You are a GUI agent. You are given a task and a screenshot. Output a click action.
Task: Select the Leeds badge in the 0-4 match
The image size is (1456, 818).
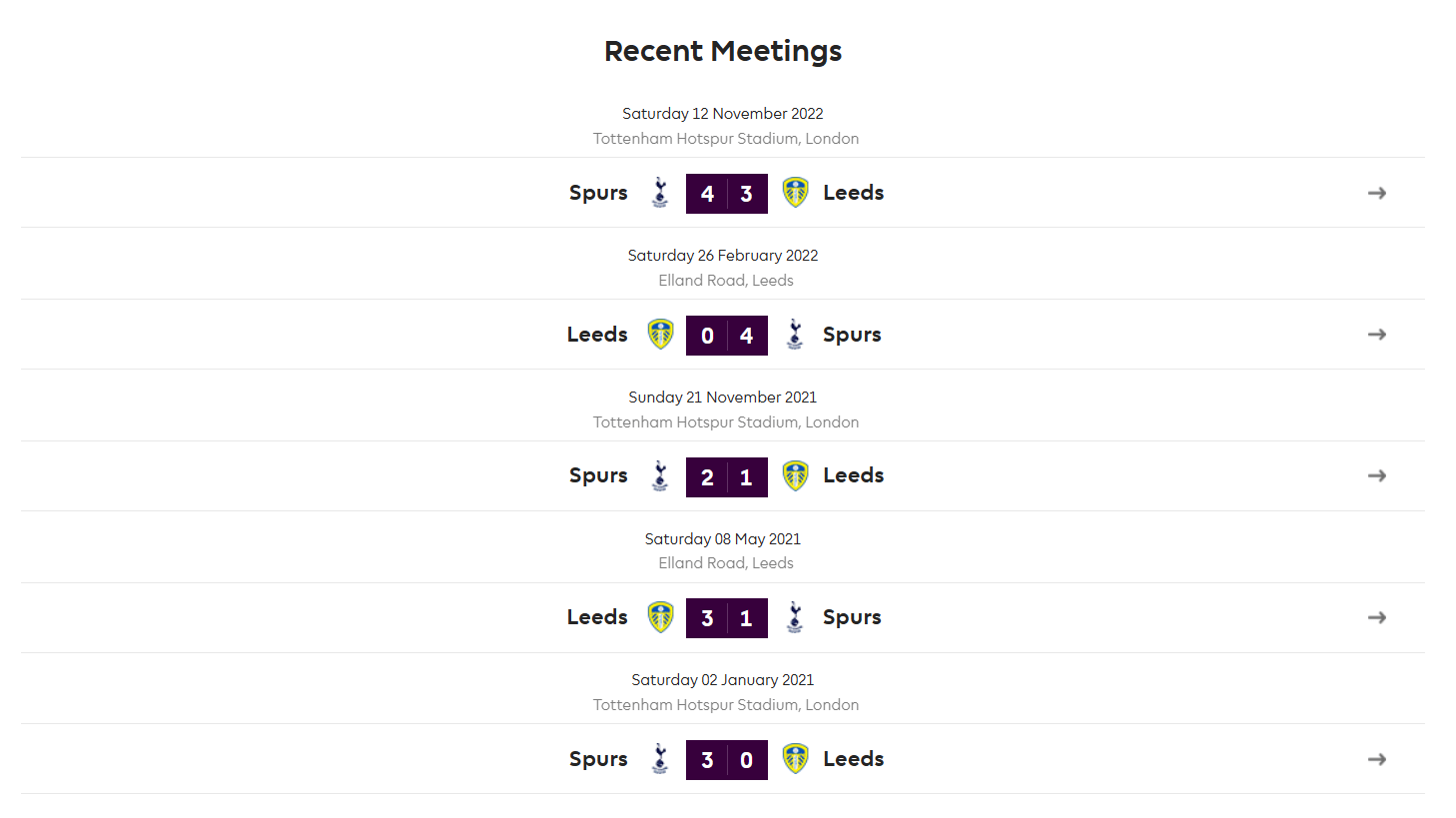tap(660, 334)
